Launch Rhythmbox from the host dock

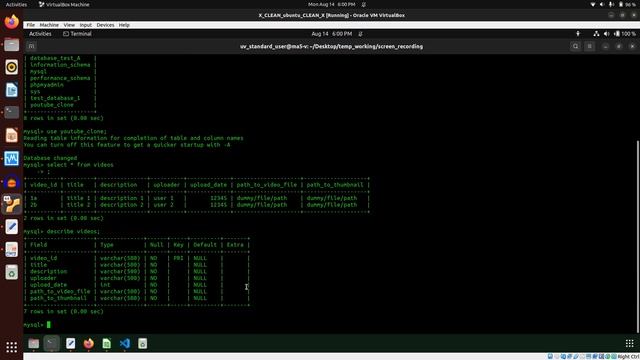pos(11,67)
